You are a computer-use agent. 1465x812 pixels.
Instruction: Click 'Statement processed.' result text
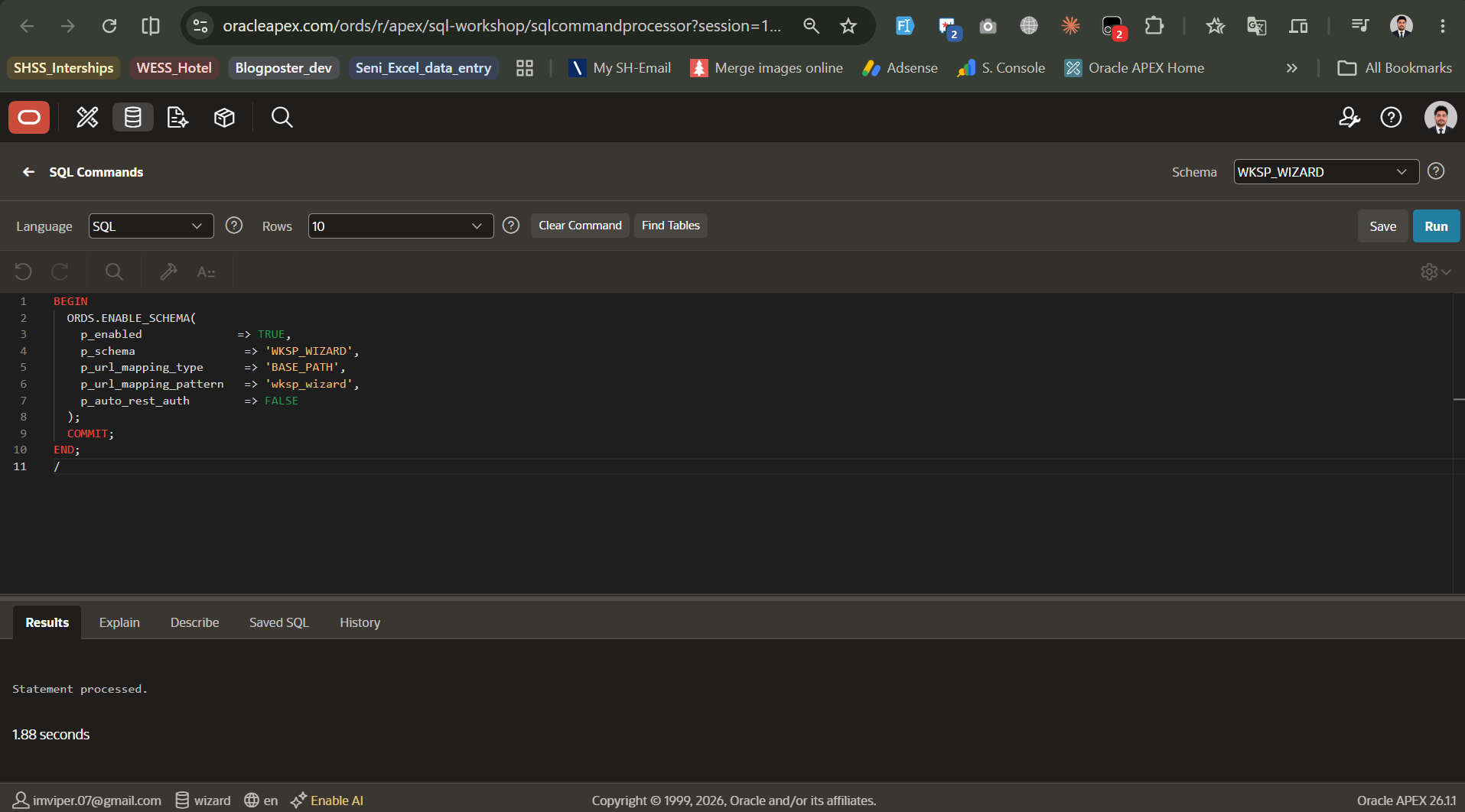pos(80,689)
